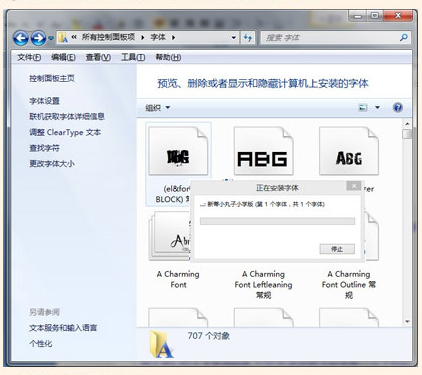Screen dimensions: 422x375
Task: Expand the arrow after 字体 breadcrumb
Action: pos(174,37)
